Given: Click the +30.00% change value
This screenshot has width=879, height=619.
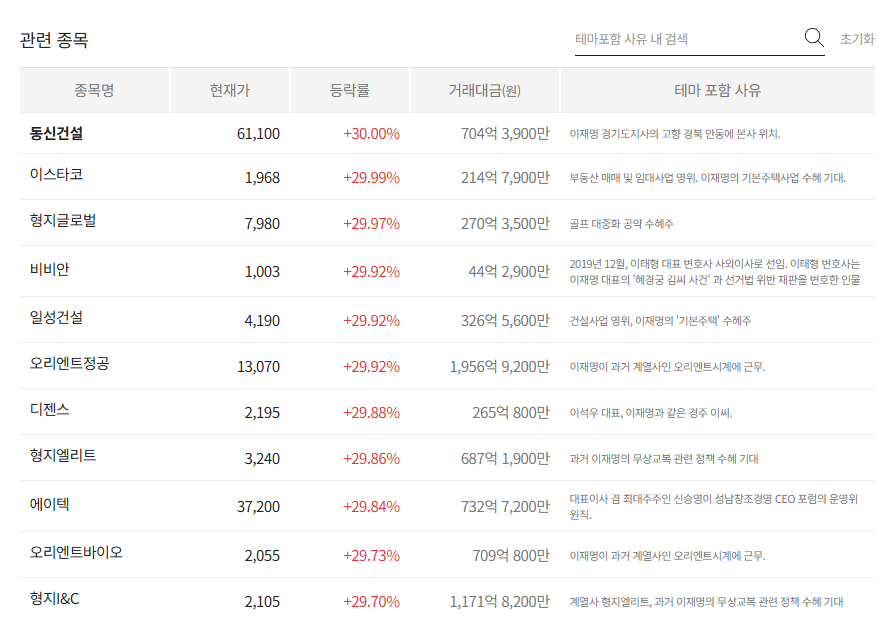Looking at the screenshot, I should pyautogui.click(x=372, y=134).
